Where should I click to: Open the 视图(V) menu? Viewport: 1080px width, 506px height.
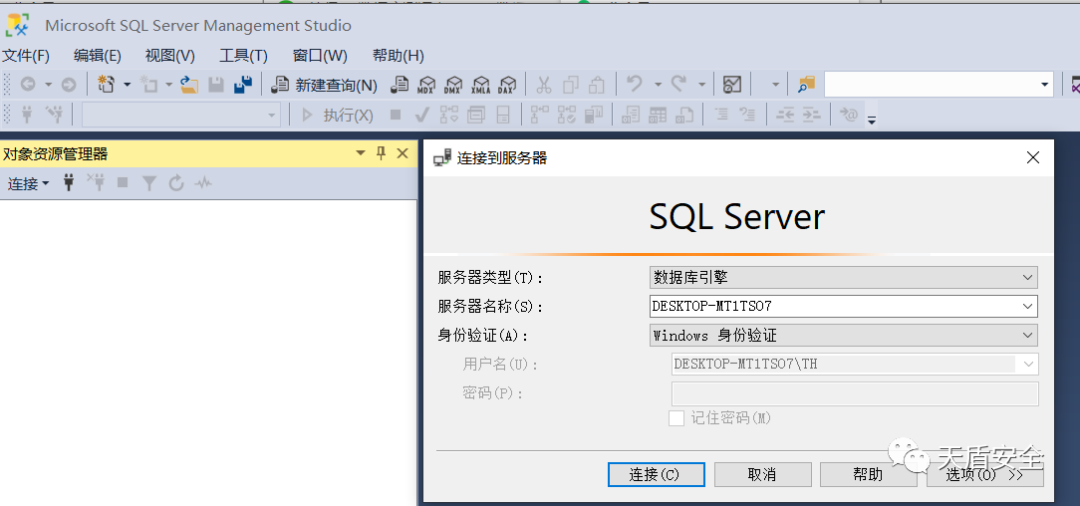(170, 56)
